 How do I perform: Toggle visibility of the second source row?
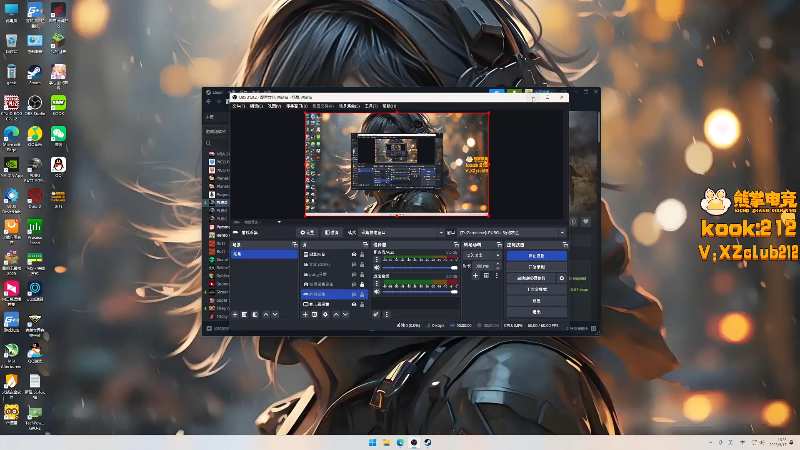pyautogui.click(x=354, y=264)
